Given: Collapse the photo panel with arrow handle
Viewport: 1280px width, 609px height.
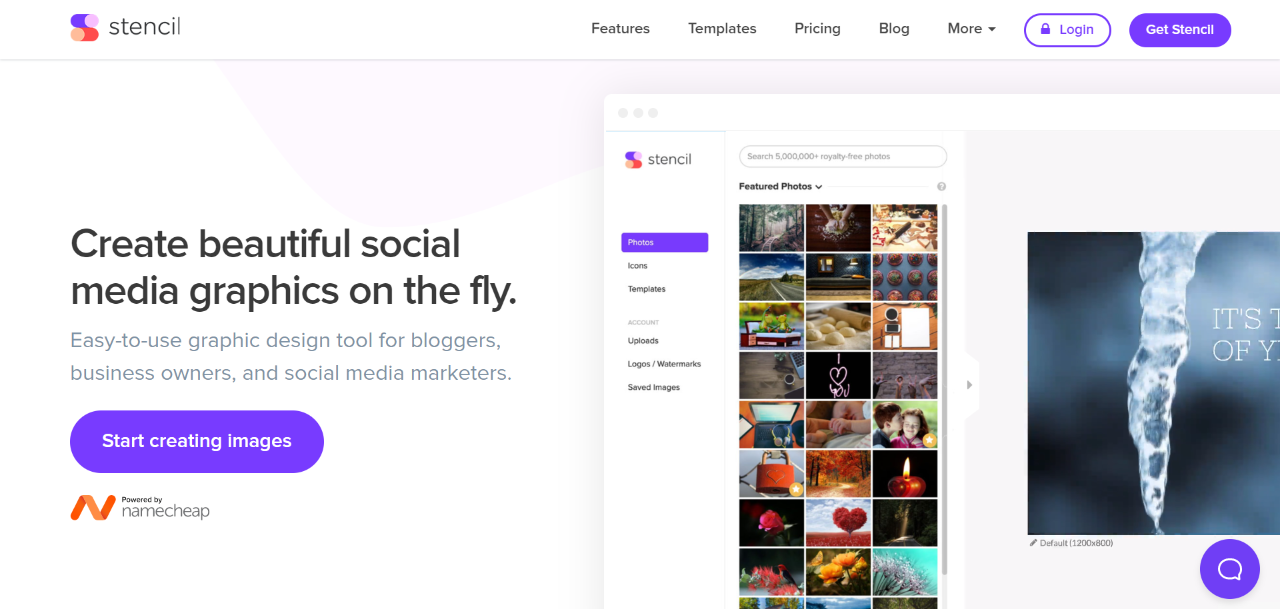Looking at the screenshot, I should (x=969, y=385).
